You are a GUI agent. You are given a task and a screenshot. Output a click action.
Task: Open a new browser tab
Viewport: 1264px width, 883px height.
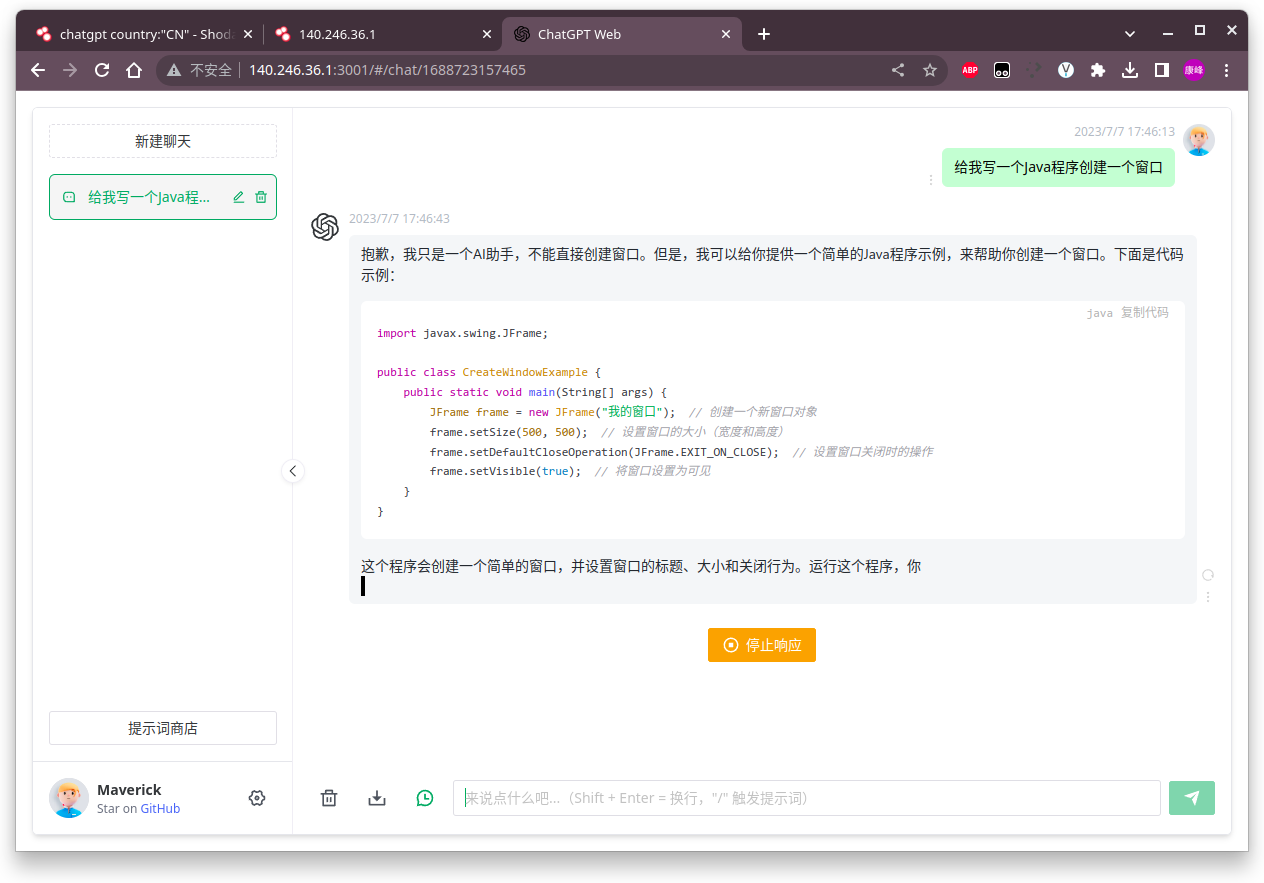click(x=764, y=34)
